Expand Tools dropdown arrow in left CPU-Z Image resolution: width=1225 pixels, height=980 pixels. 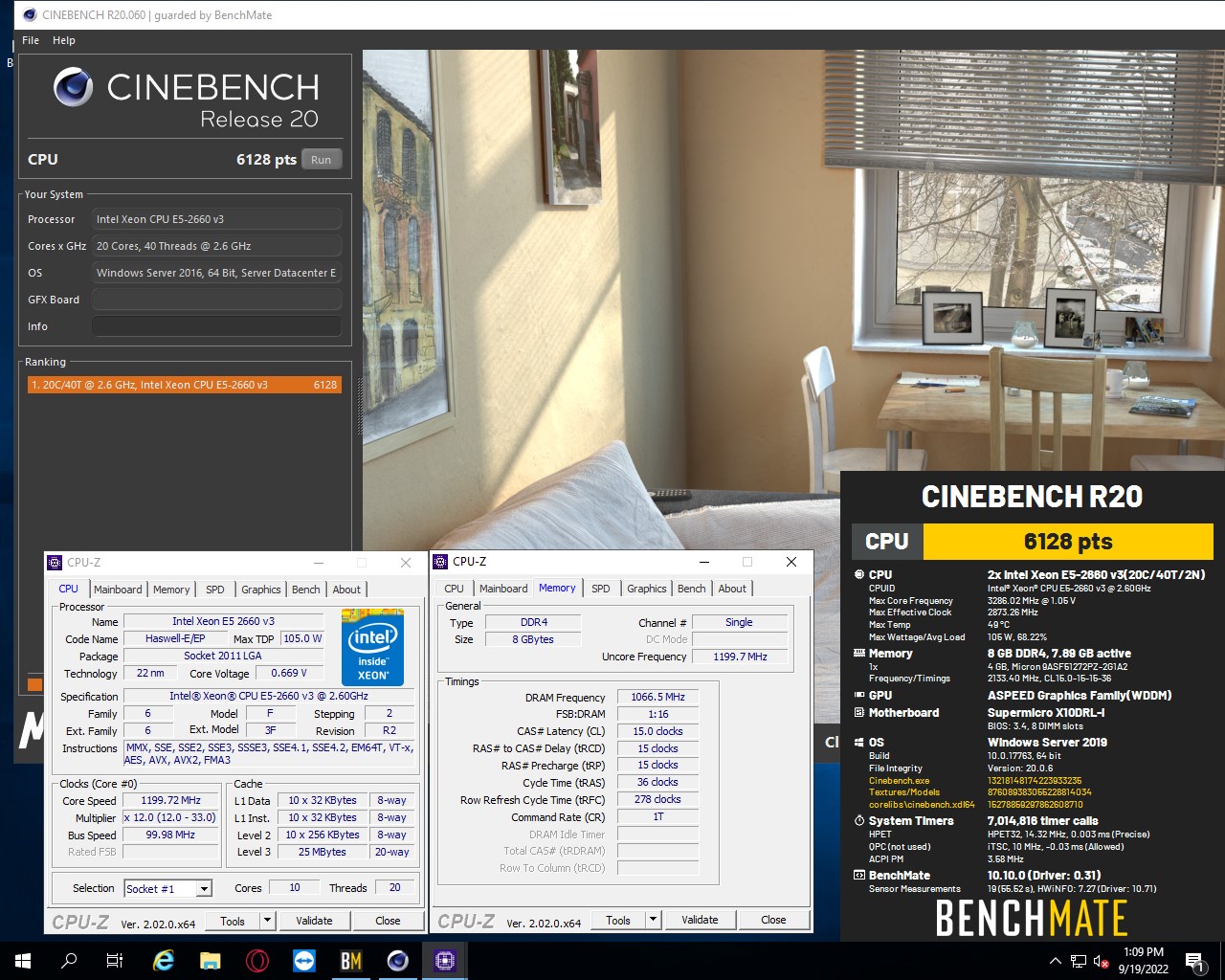pos(267,921)
